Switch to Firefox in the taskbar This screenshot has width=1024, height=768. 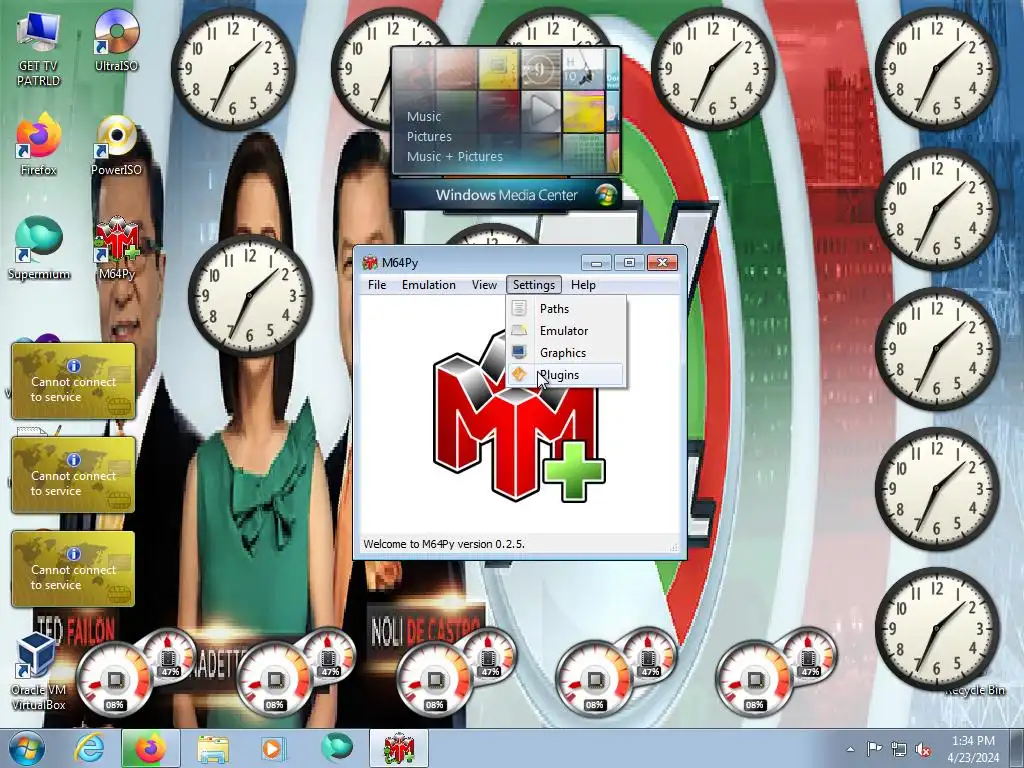tap(150, 748)
